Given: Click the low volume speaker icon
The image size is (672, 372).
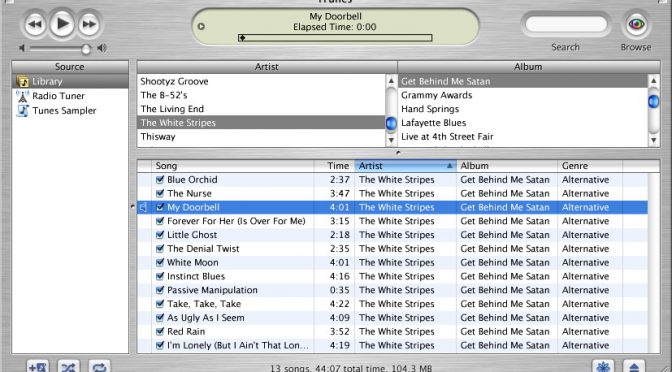Looking at the screenshot, I should click(22, 48).
